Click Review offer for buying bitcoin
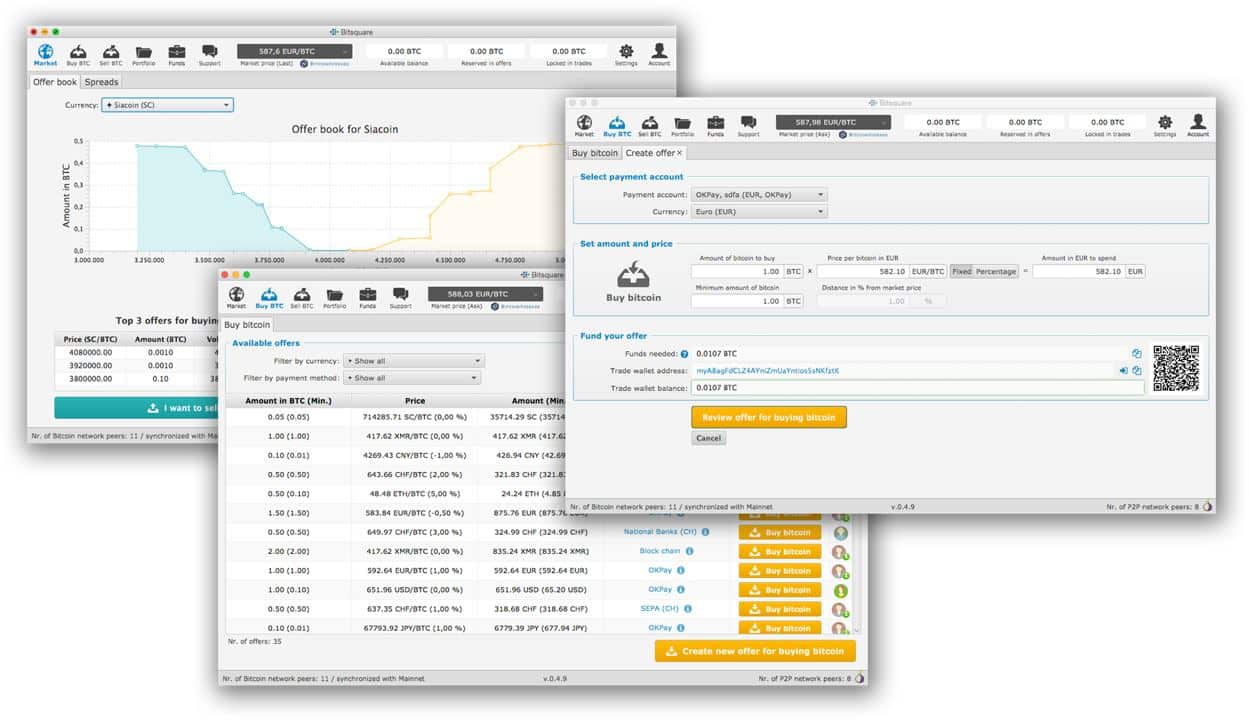Screen dimensions: 1249x720 pos(769,417)
